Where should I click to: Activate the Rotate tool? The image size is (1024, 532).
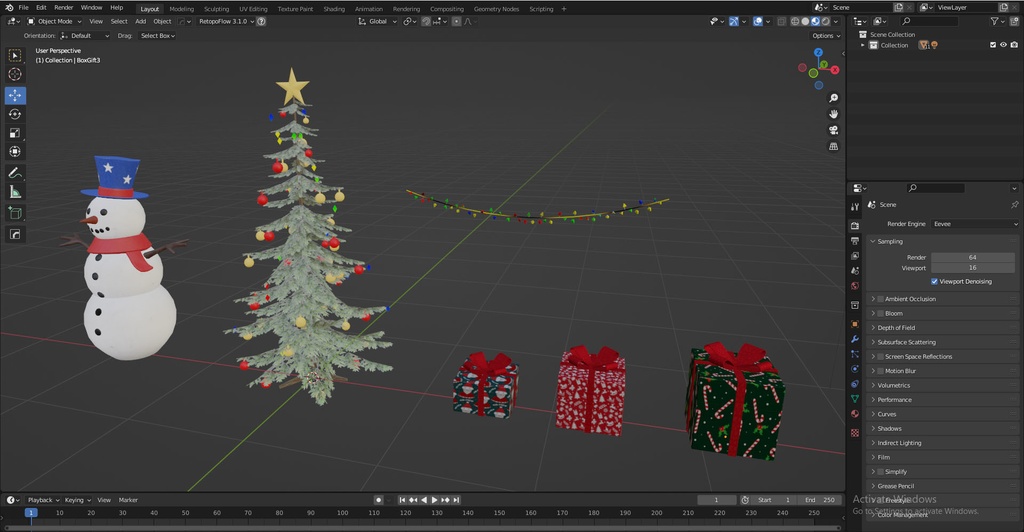coord(15,114)
